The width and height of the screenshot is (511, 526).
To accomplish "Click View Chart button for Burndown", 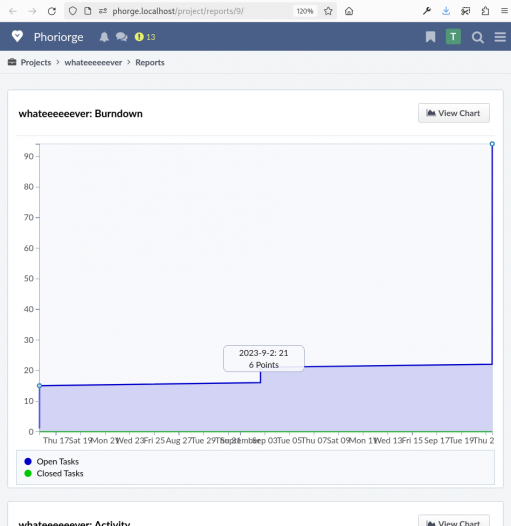I will 454,113.
